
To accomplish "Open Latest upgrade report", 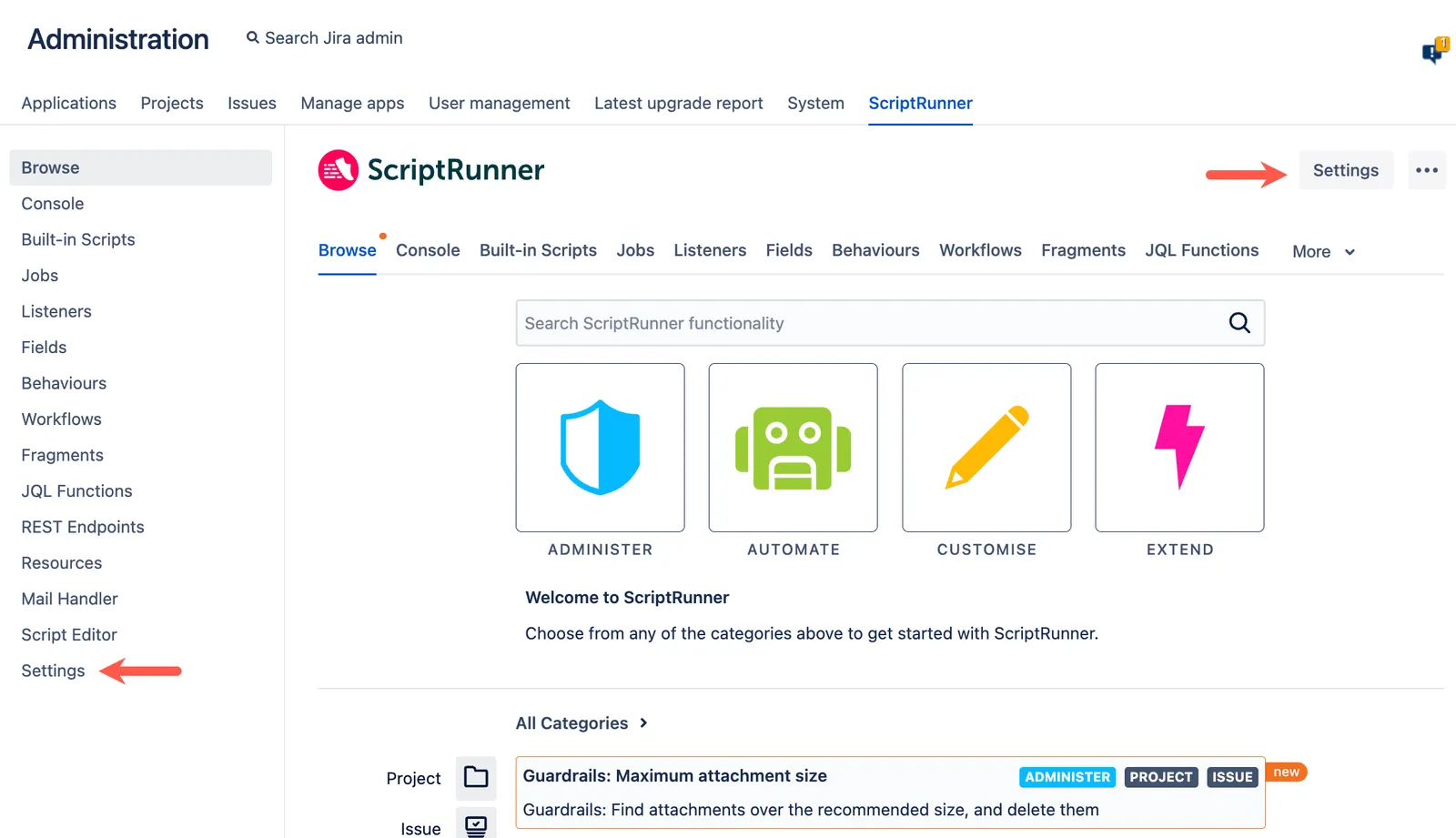I will pos(679,103).
